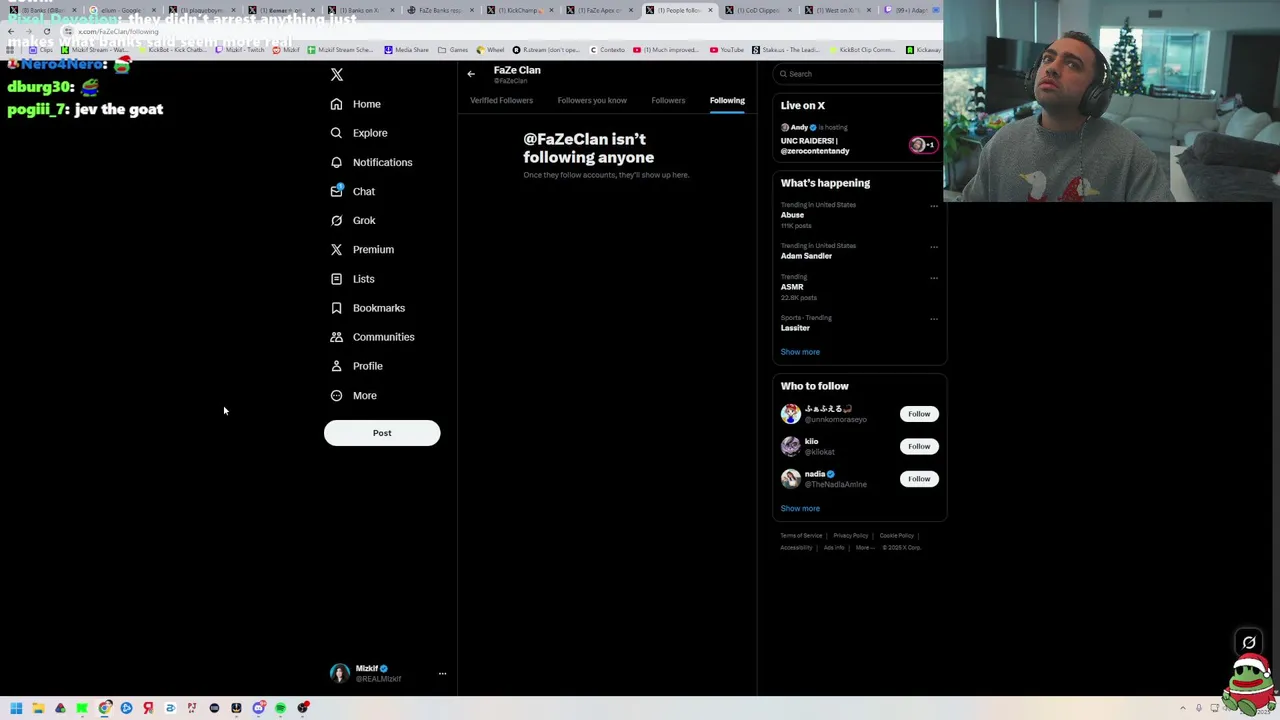
Task: Open Lists icon in sidebar
Action: 336,279
